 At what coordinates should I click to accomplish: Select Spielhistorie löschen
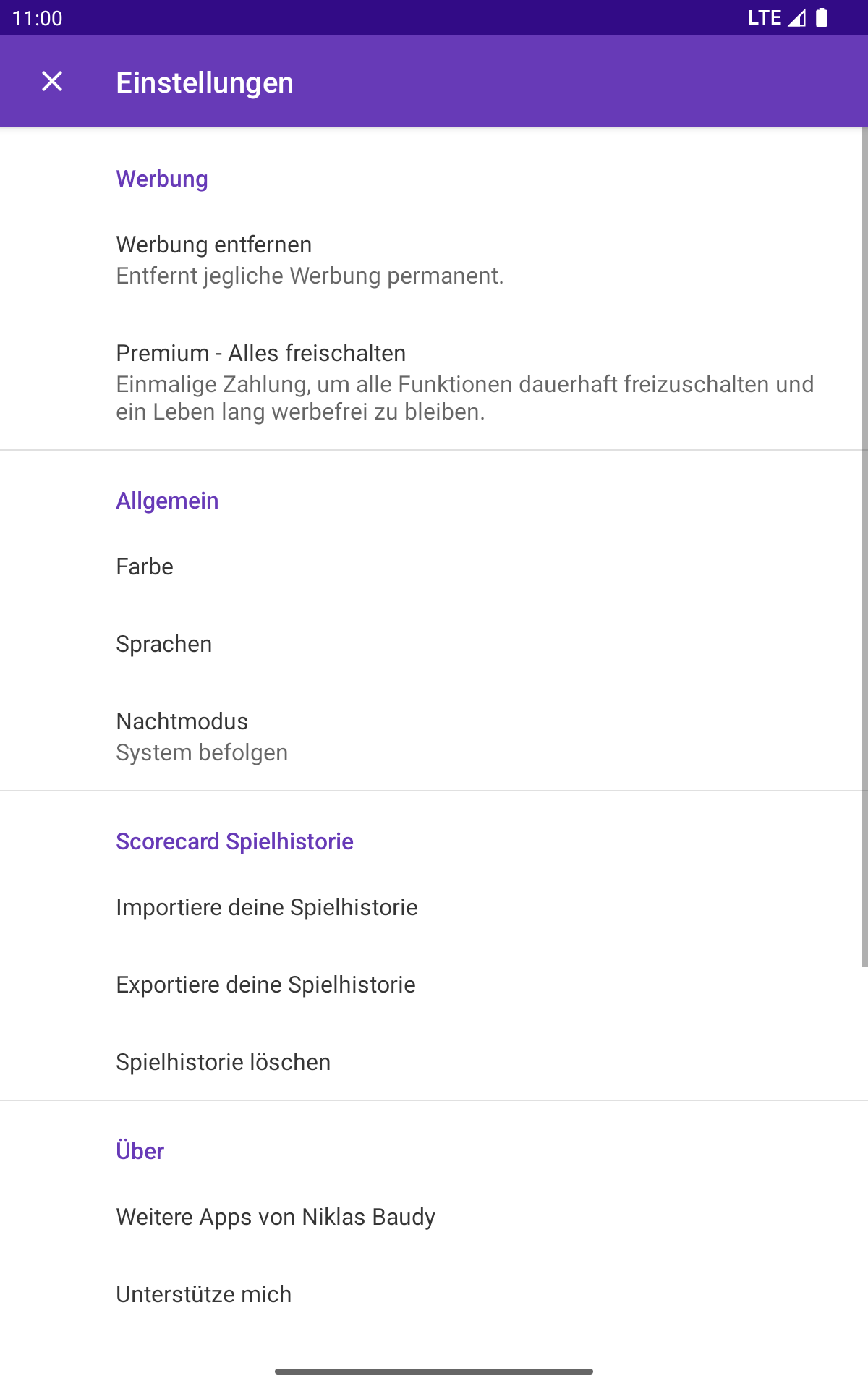pos(434,1062)
